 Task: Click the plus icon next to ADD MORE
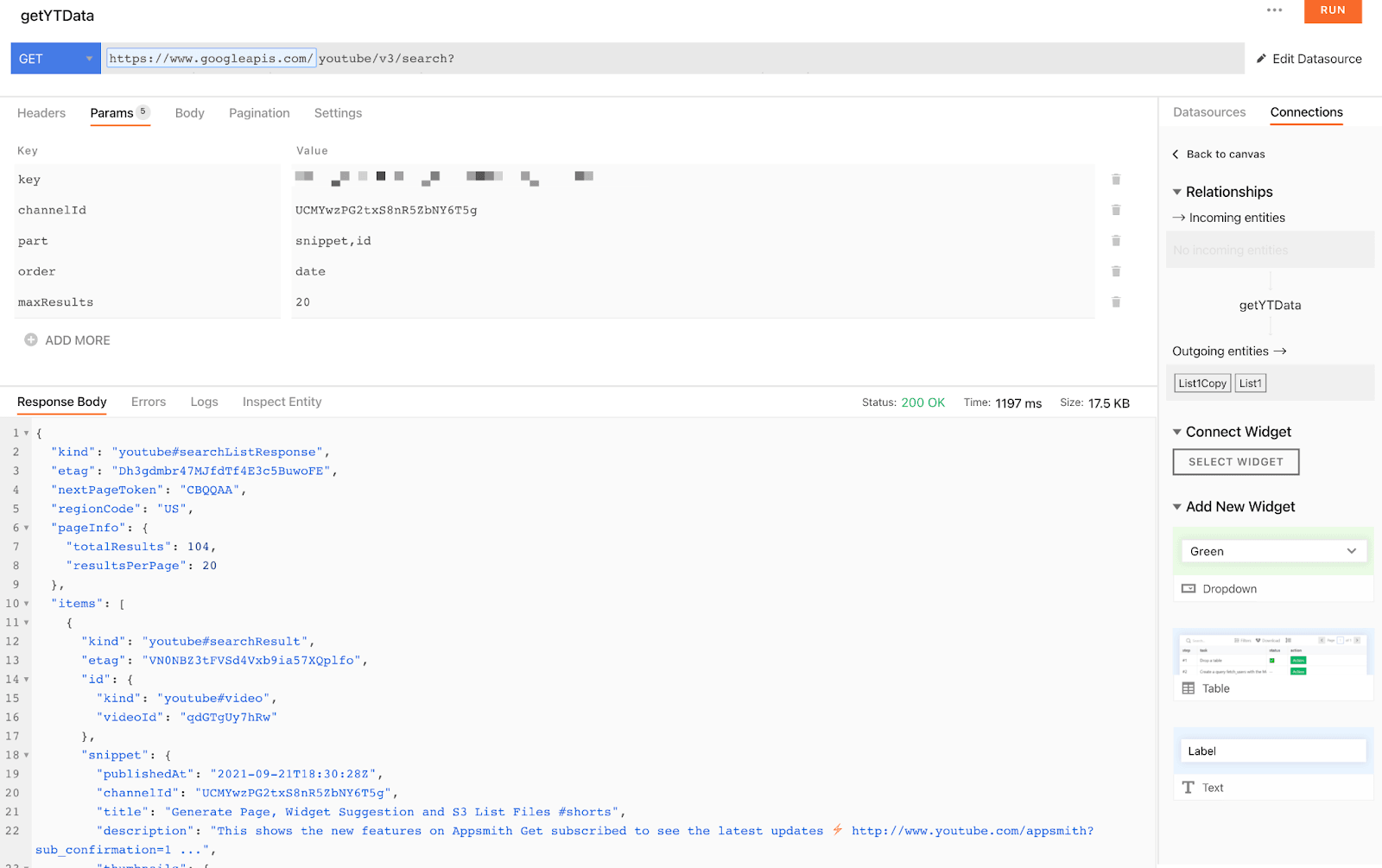pos(31,340)
